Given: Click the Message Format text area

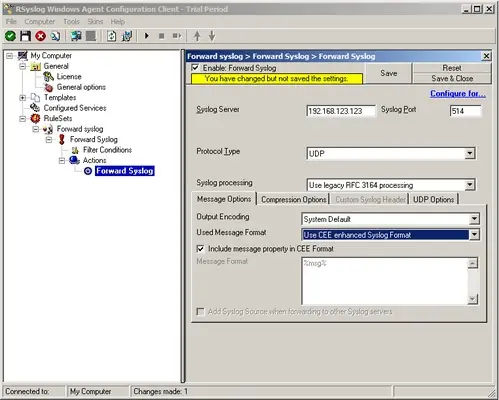Looking at the screenshot, I should (385, 281).
